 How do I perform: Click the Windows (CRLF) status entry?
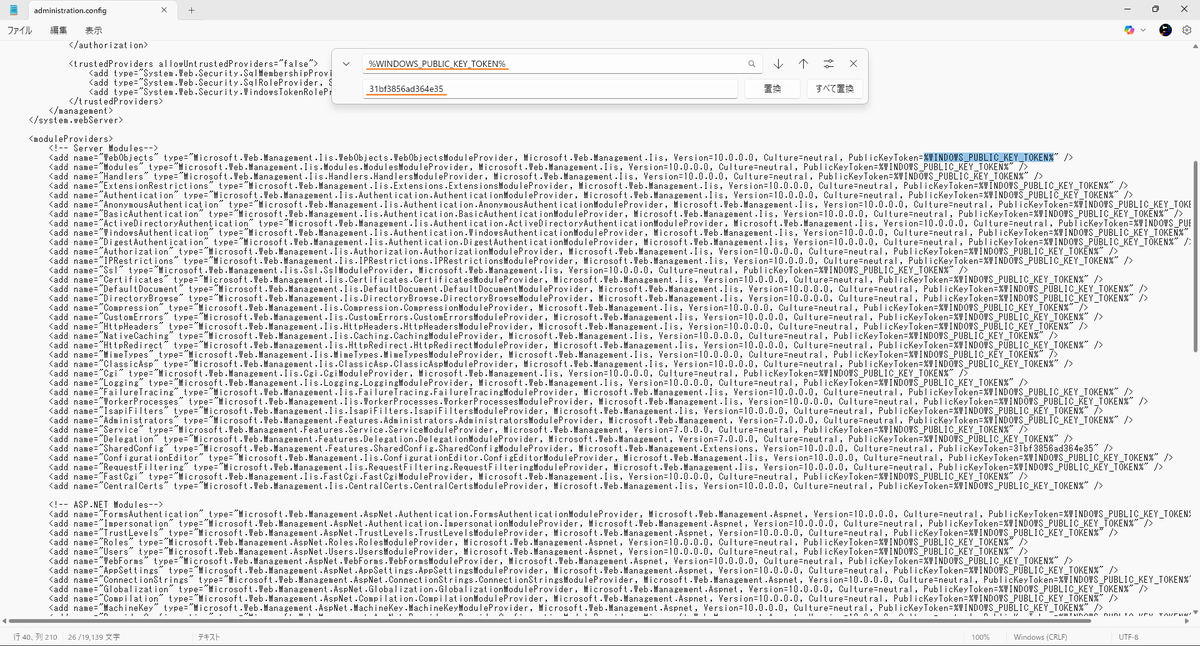click(1041, 637)
